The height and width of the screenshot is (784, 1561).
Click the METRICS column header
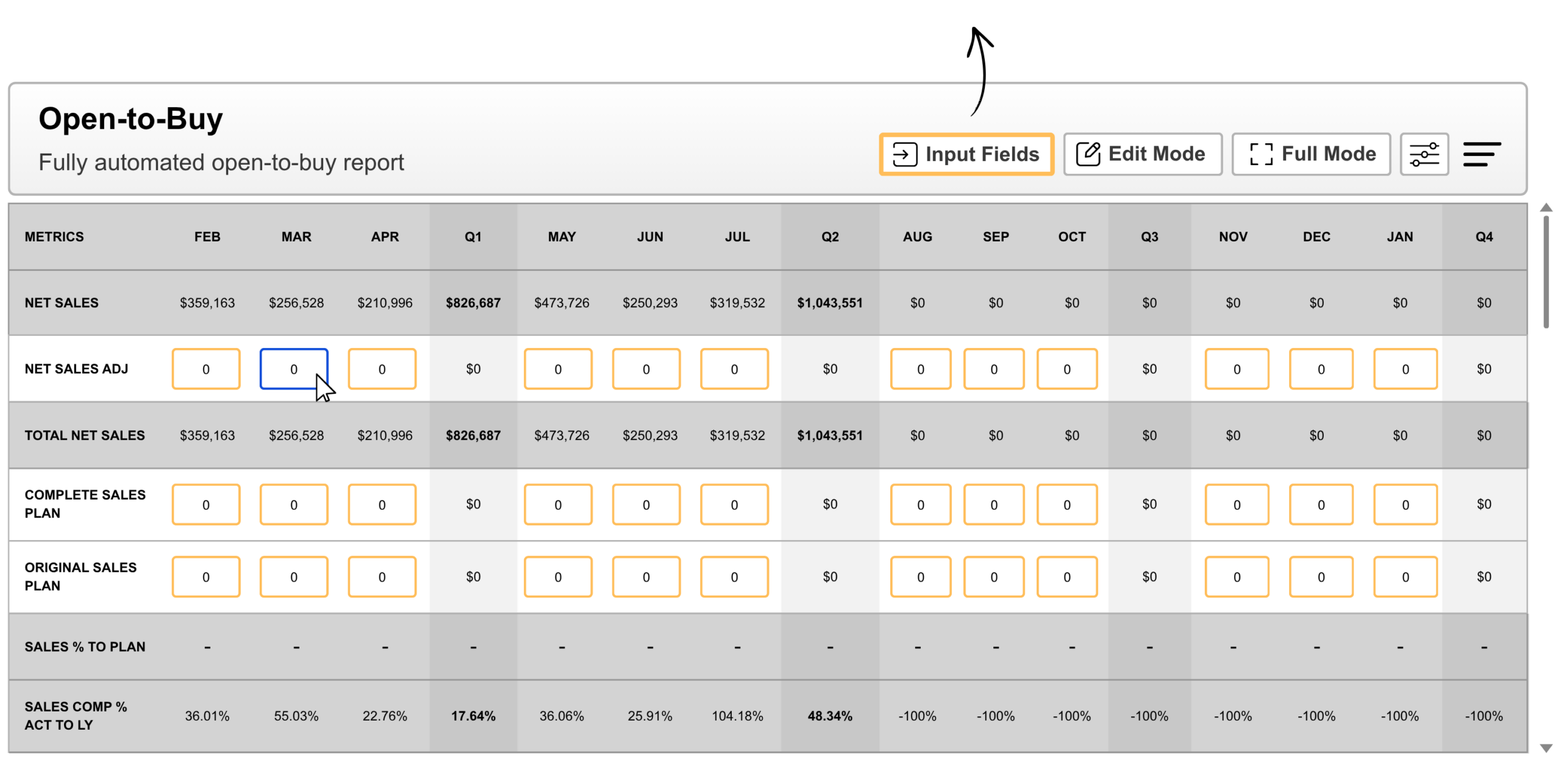54,237
